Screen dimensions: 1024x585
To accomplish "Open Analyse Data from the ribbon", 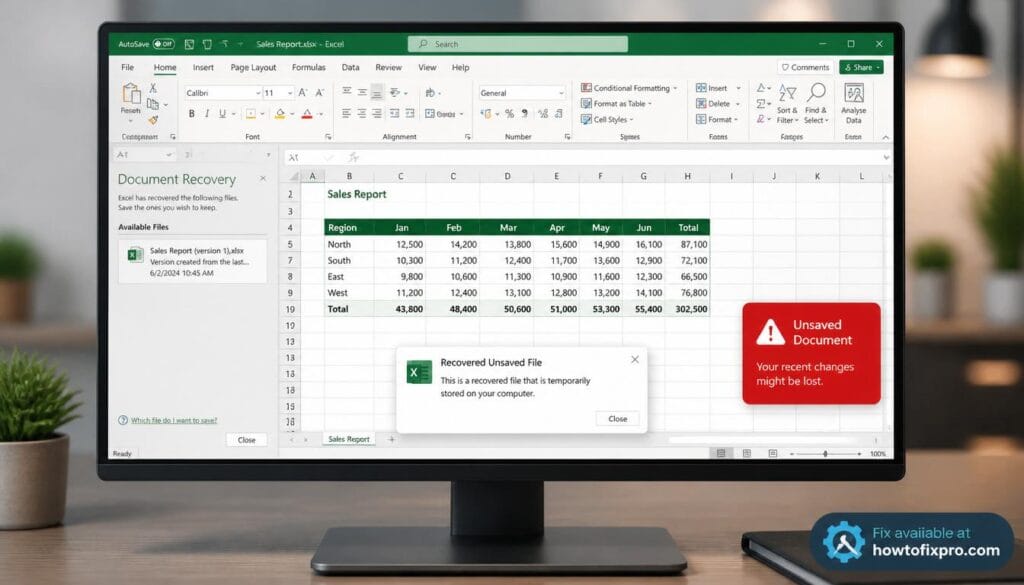I will coord(854,103).
